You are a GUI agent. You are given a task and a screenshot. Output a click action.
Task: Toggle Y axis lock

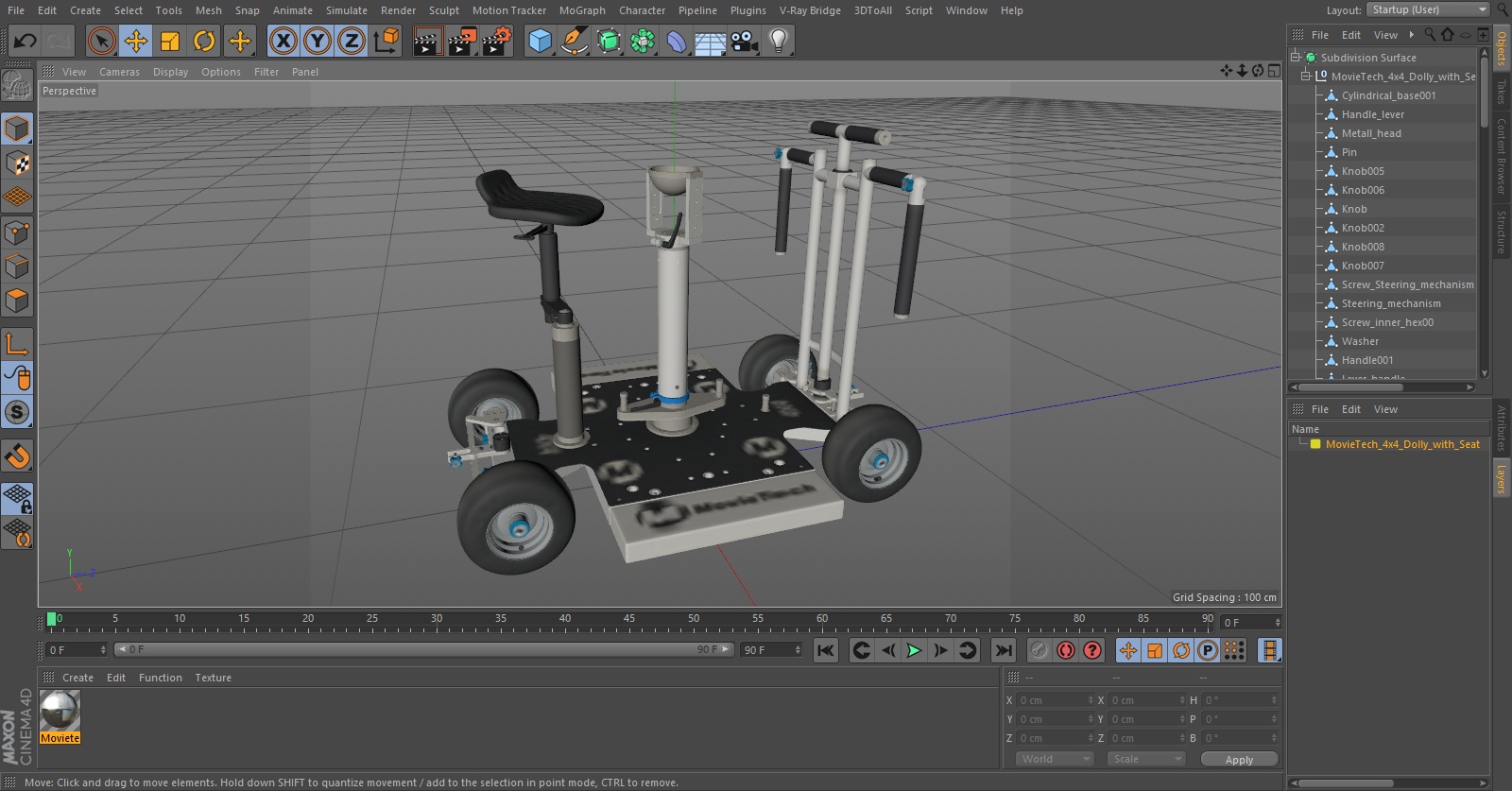(x=318, y=41)
